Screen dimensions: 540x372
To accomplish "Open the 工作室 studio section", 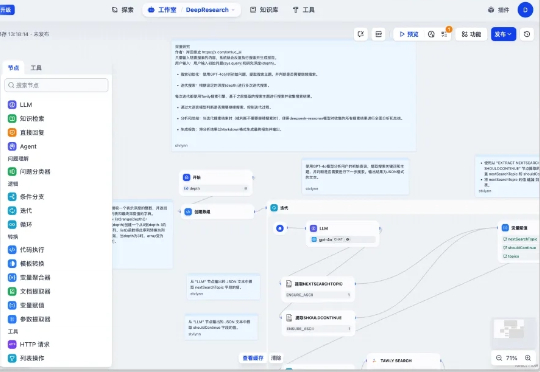I will (x=162, y=10).
